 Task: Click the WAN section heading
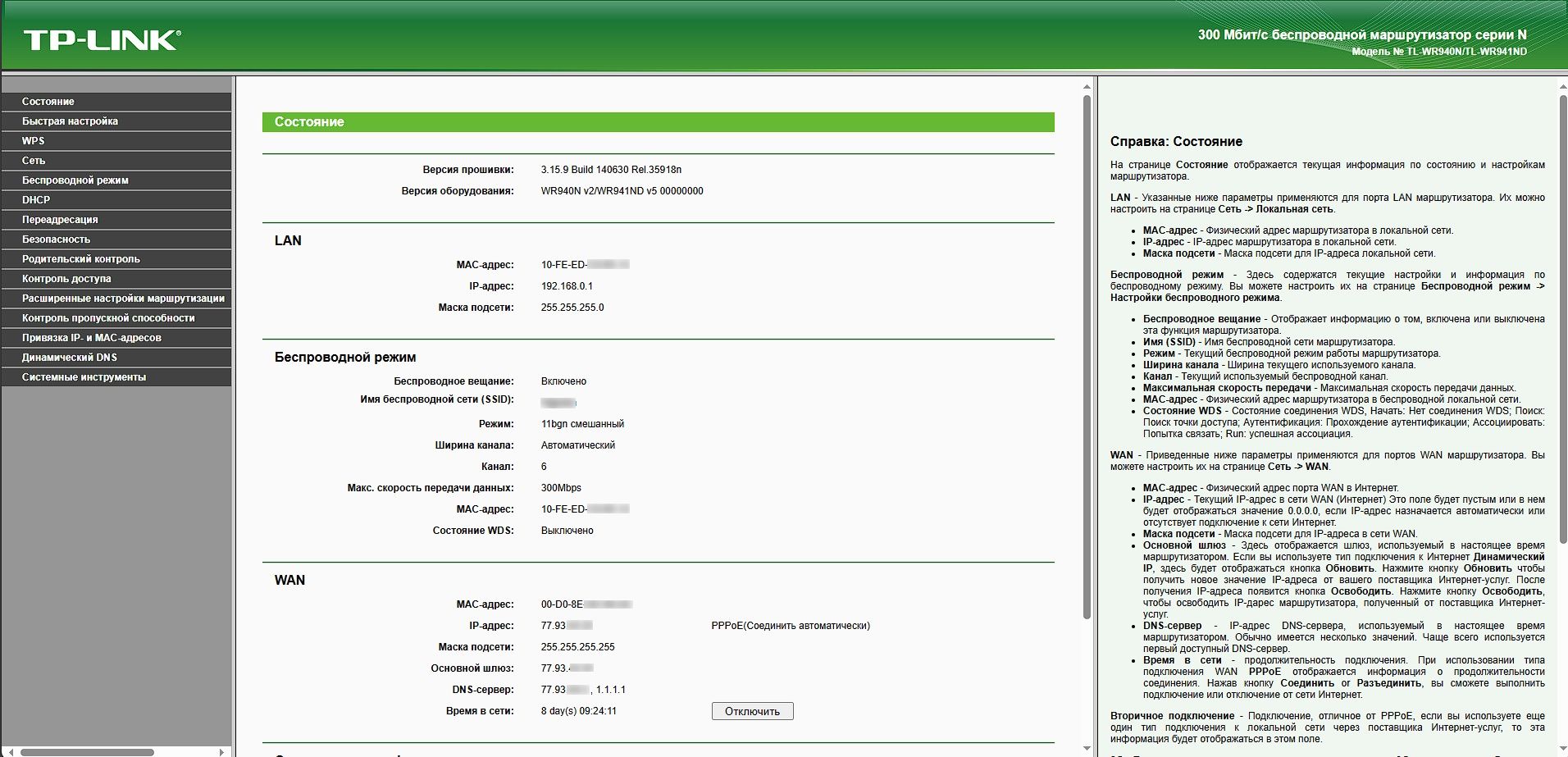[289, 580]
